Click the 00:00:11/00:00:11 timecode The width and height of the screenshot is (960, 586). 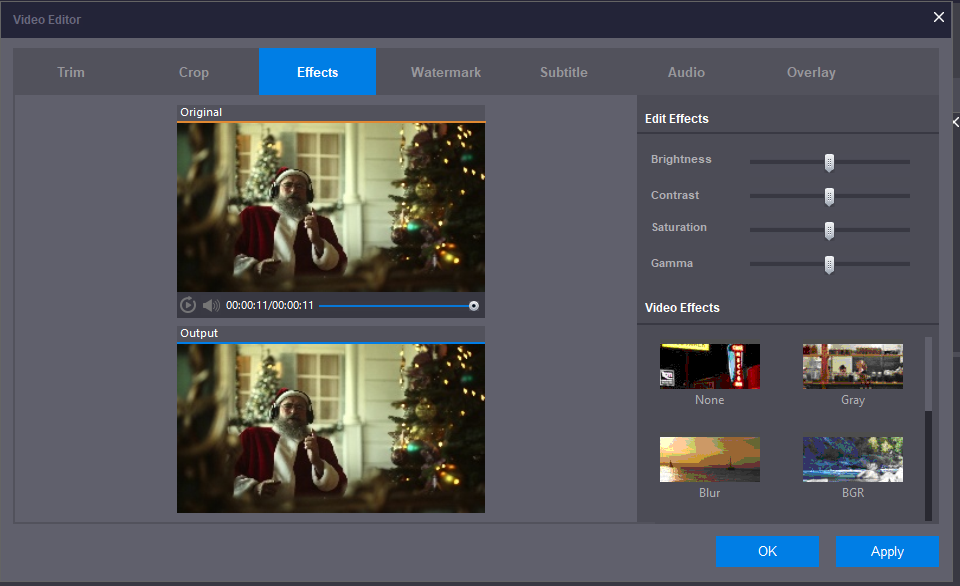pyautogui.click(x=269, y=305)
